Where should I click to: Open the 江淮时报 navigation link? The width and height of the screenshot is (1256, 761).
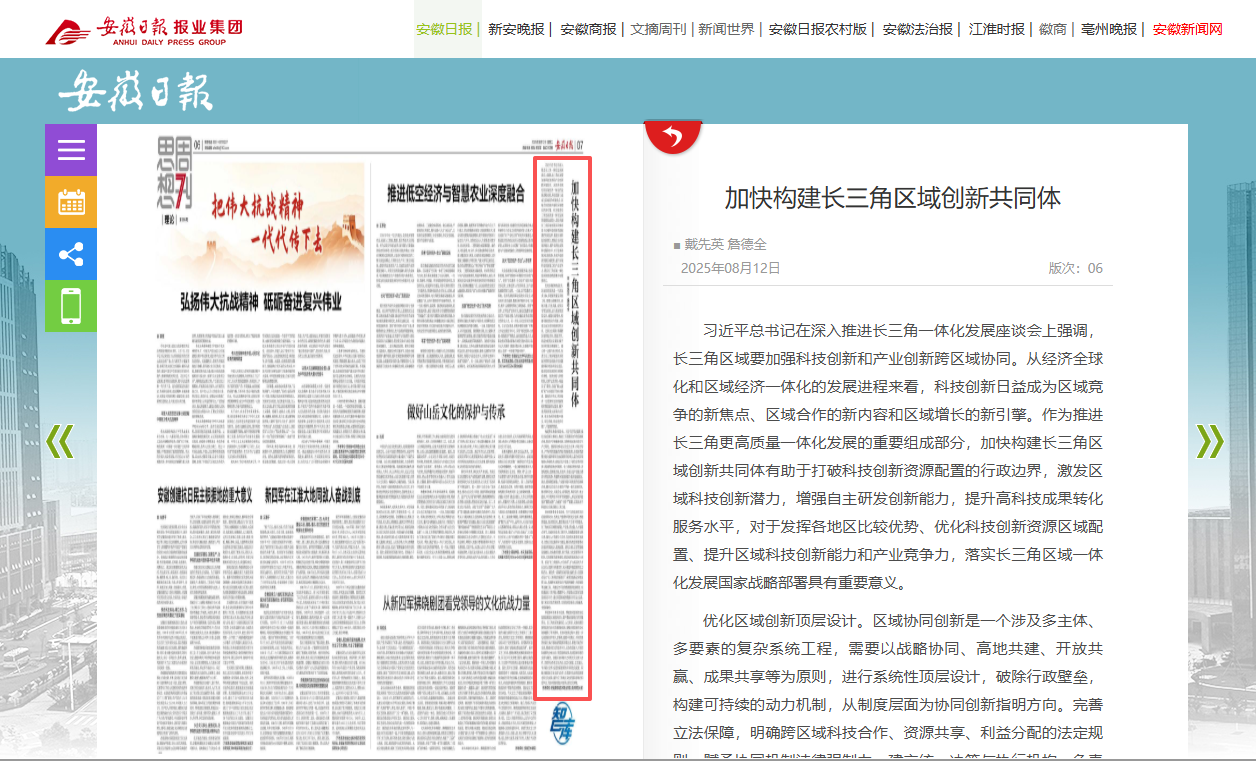click(x=996, y=29)
